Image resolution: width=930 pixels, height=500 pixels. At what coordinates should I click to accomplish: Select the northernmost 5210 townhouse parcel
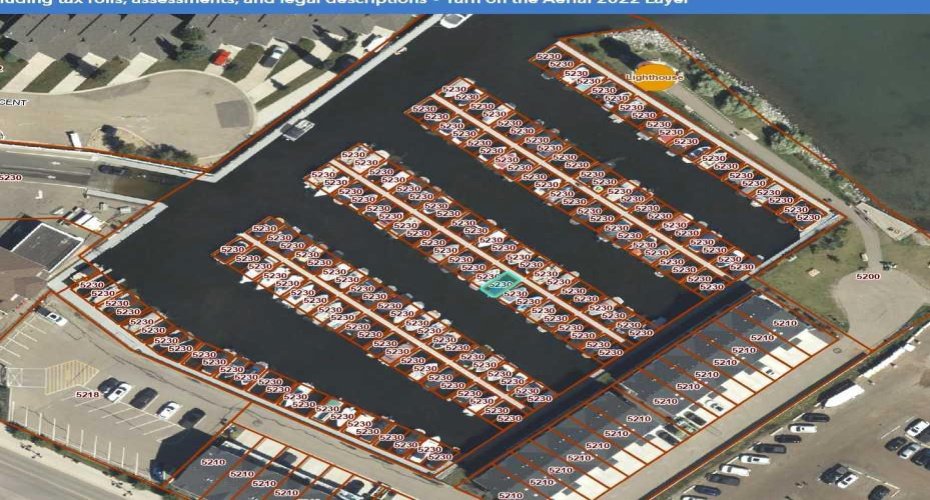(785, 323)
